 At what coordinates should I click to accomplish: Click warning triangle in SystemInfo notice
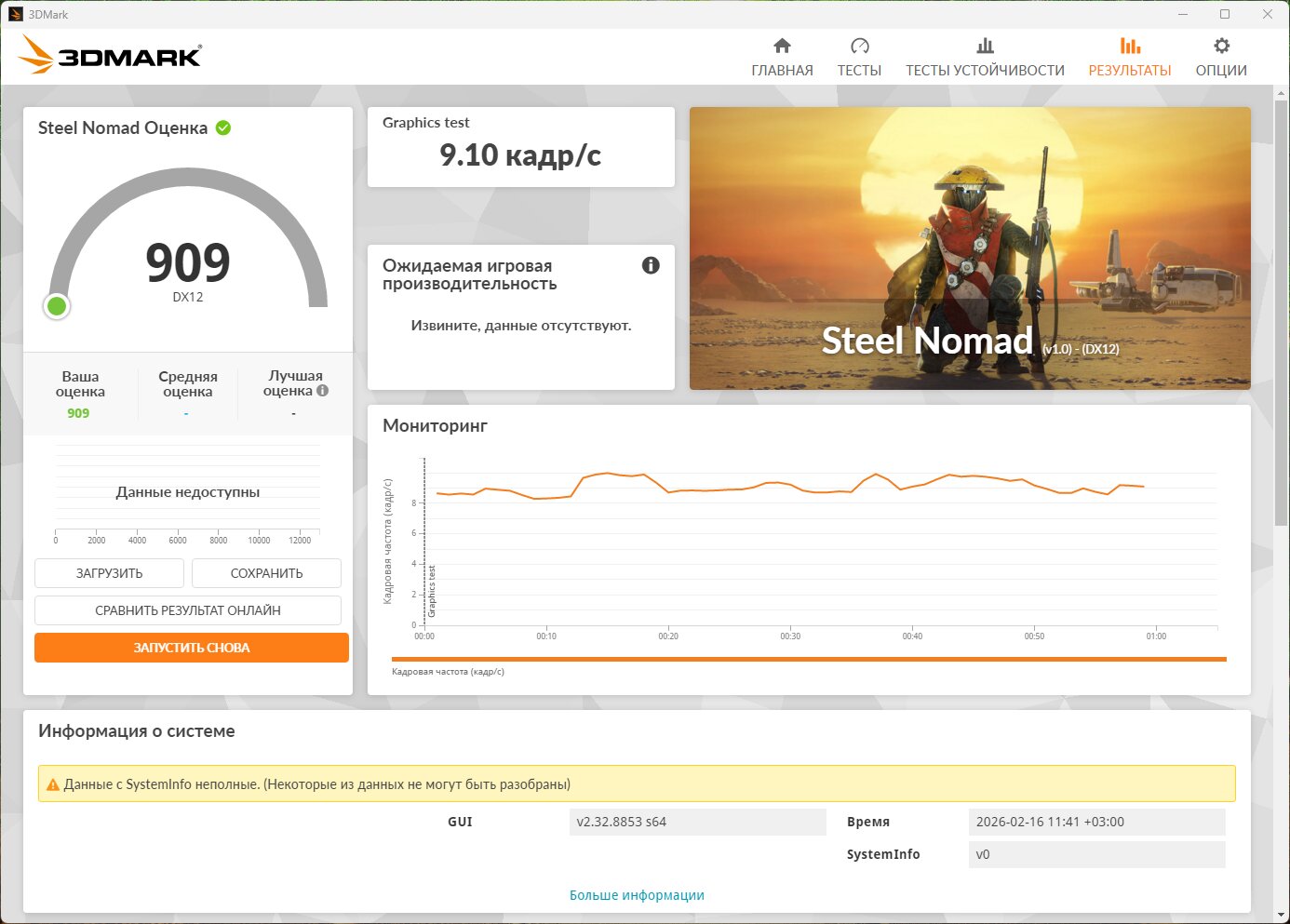click(x=53, y=784)
